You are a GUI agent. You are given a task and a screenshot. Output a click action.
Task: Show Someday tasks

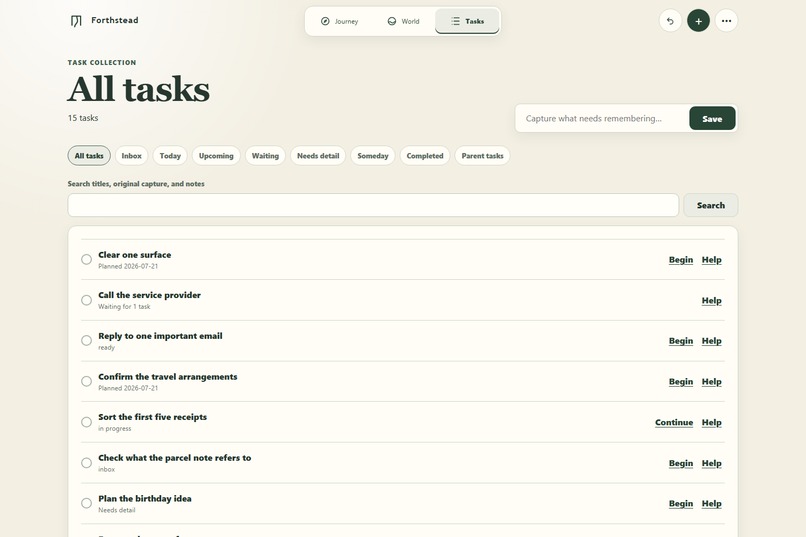coord(373,156)
